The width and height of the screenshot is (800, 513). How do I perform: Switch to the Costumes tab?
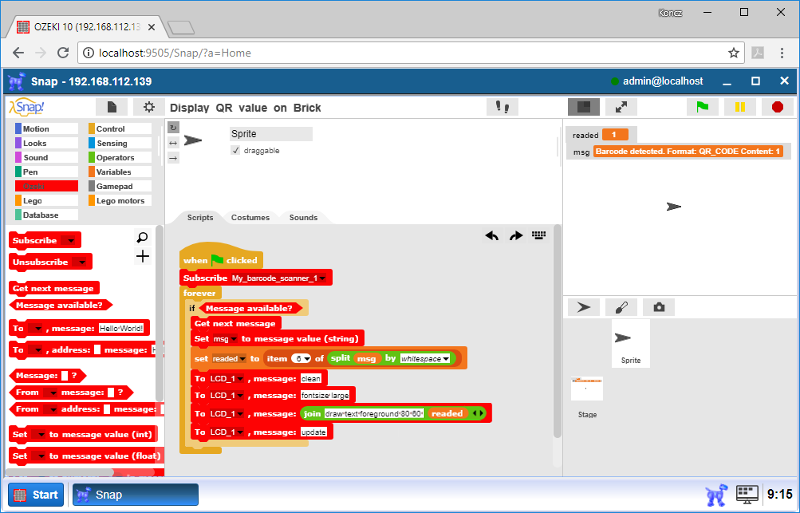250,217
